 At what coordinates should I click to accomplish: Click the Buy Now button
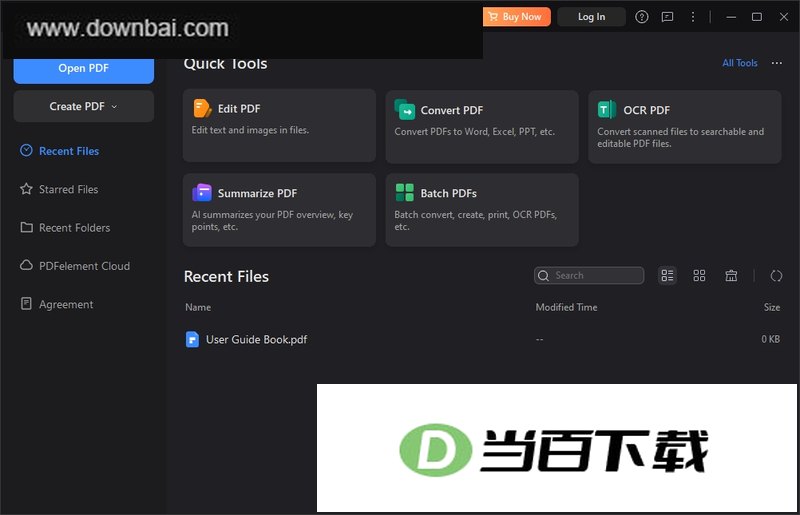517,17
